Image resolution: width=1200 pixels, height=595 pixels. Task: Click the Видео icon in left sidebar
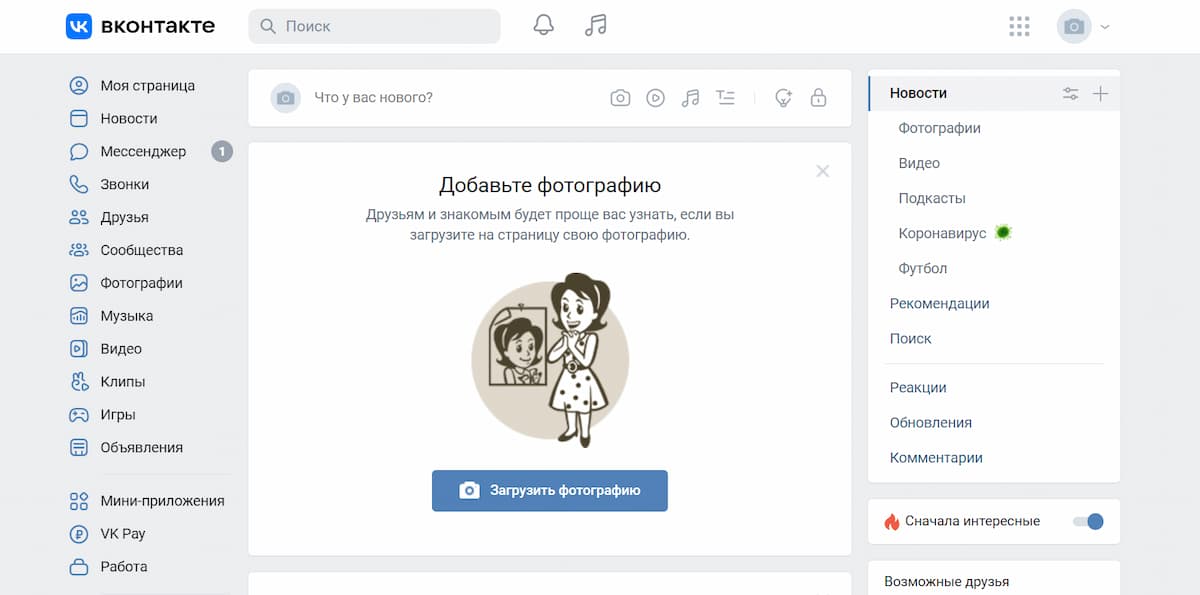(x=79, y=349)
